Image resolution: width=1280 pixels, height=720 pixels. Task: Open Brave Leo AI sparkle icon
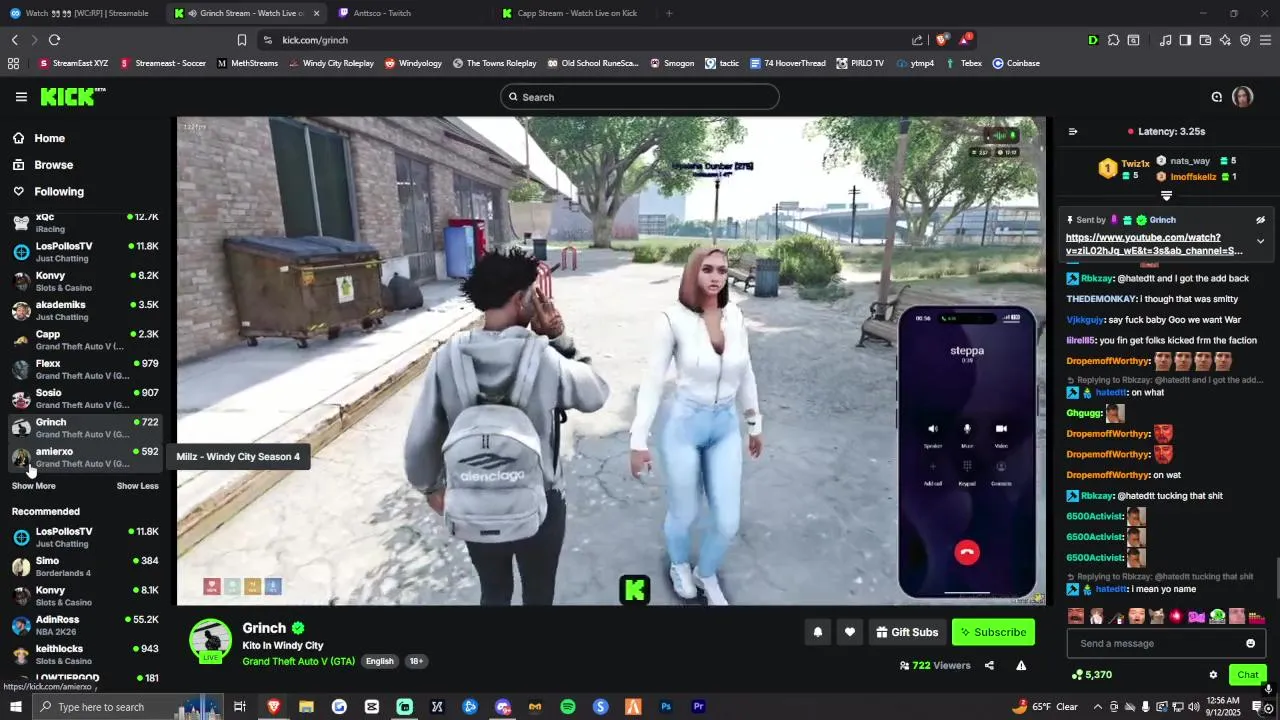(x=1225, y=40)
